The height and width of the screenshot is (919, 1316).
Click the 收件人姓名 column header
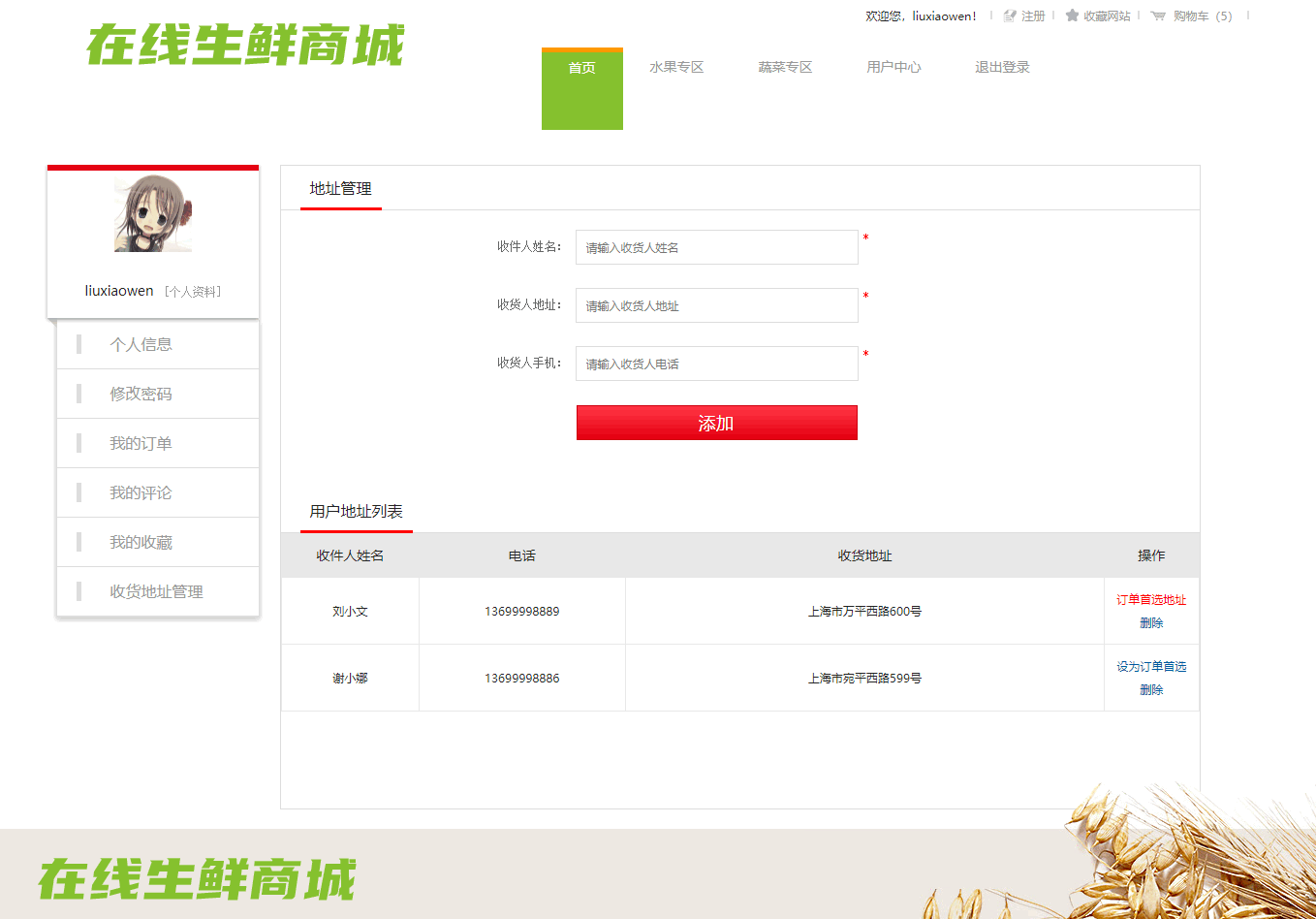350,555
